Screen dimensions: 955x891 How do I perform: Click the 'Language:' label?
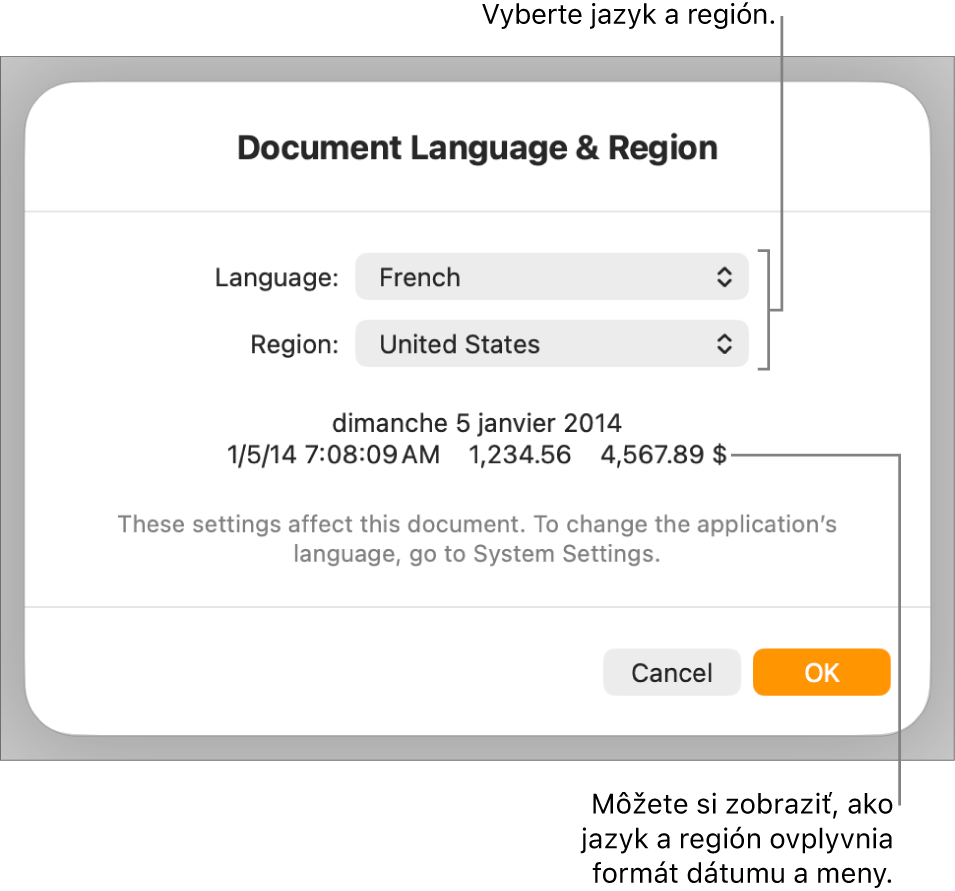(x=277, y=278)
